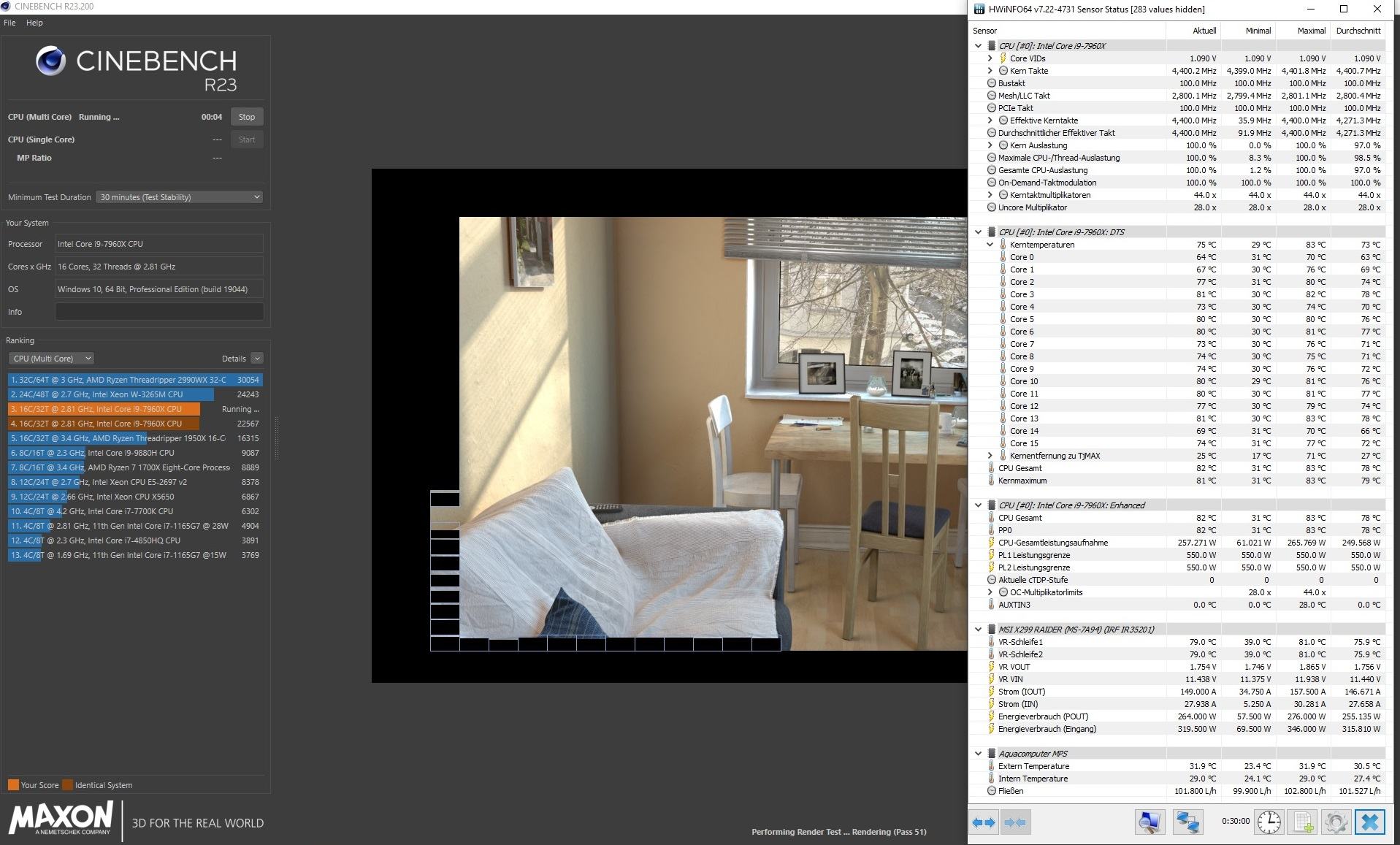Click the CPU-Gesamtleistungsaufnahme power icon
Image resolution: width=1400 pixels, height=845 pixels.
(991, 543)
